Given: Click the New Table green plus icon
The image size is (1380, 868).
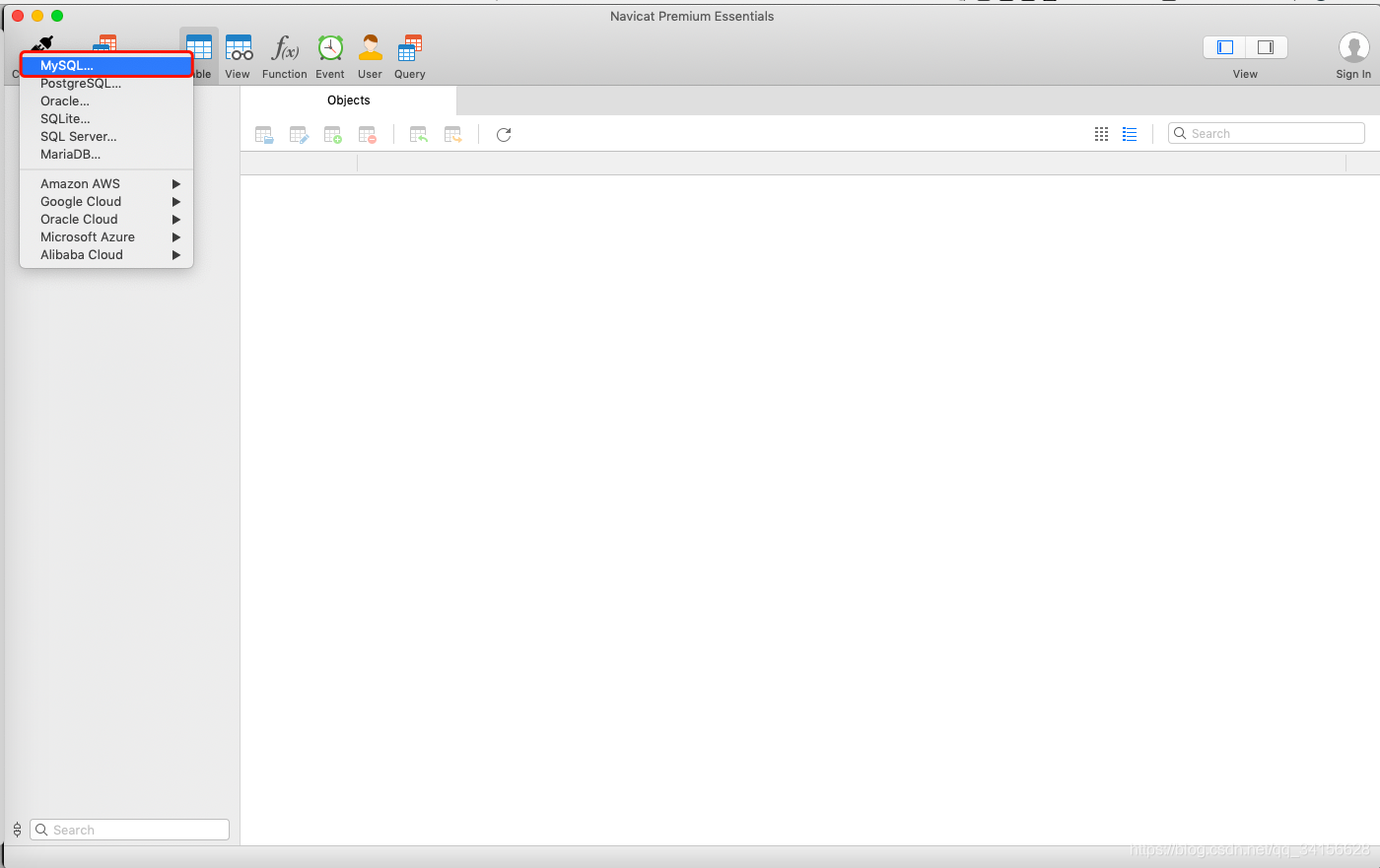Looking at the screenshot, I should click(333, 135).
